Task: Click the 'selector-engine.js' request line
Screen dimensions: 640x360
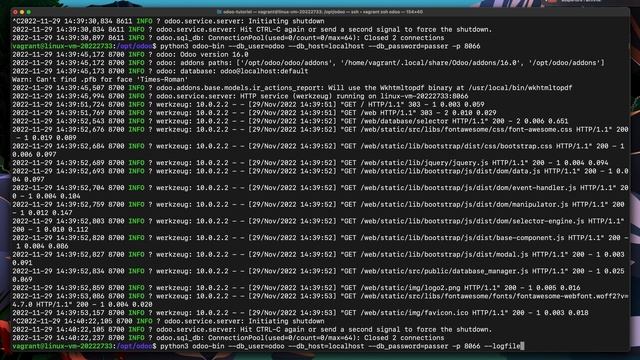Action: (x=318, y=225)
